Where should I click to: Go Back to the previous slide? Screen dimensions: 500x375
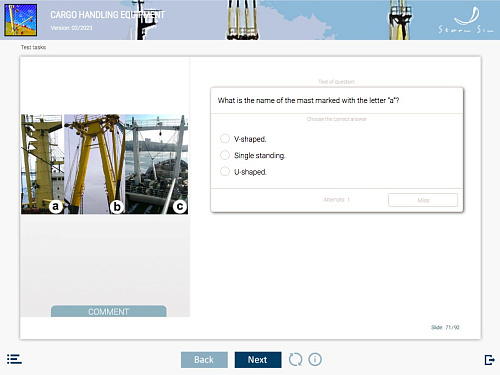click(204, 360)
